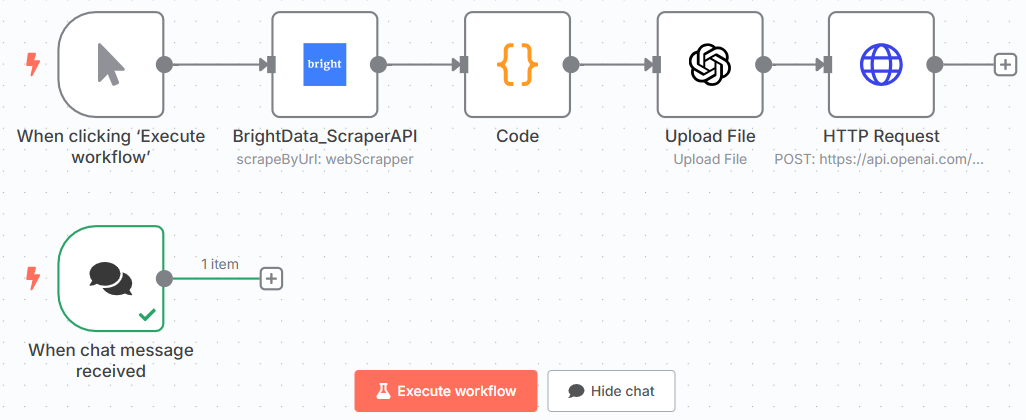Open the Upload File OpenAI node
The width and height of the screenshot is (1026, 420).
[710, 64]
